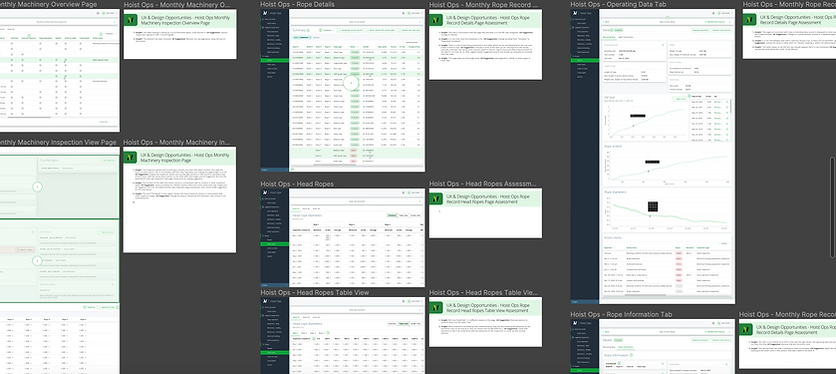Select the Monthly Machinery Inspection View Page title
The image size is (836, 374).
58,142
